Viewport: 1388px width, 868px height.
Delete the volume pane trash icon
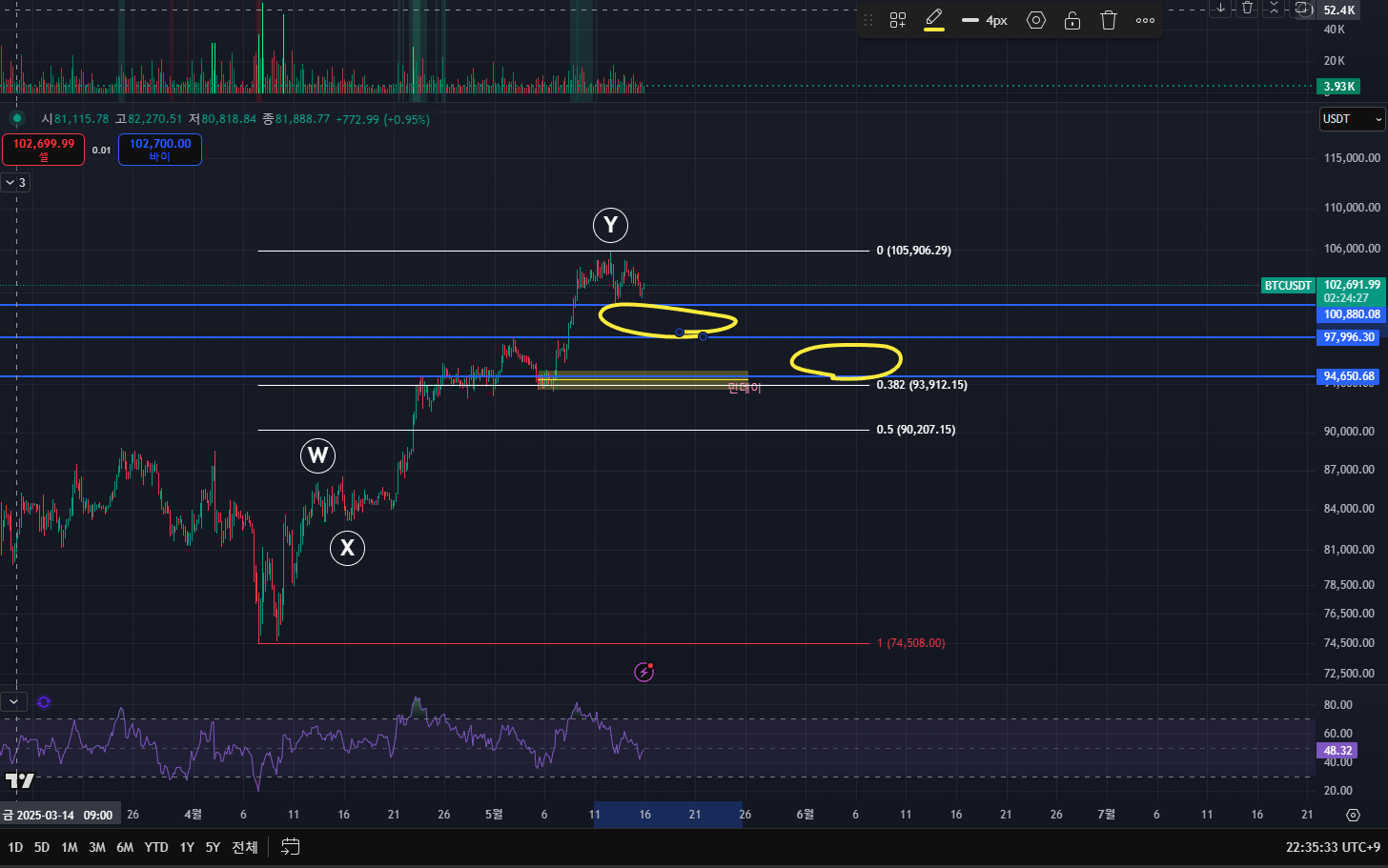click(x=1247, y=8)
